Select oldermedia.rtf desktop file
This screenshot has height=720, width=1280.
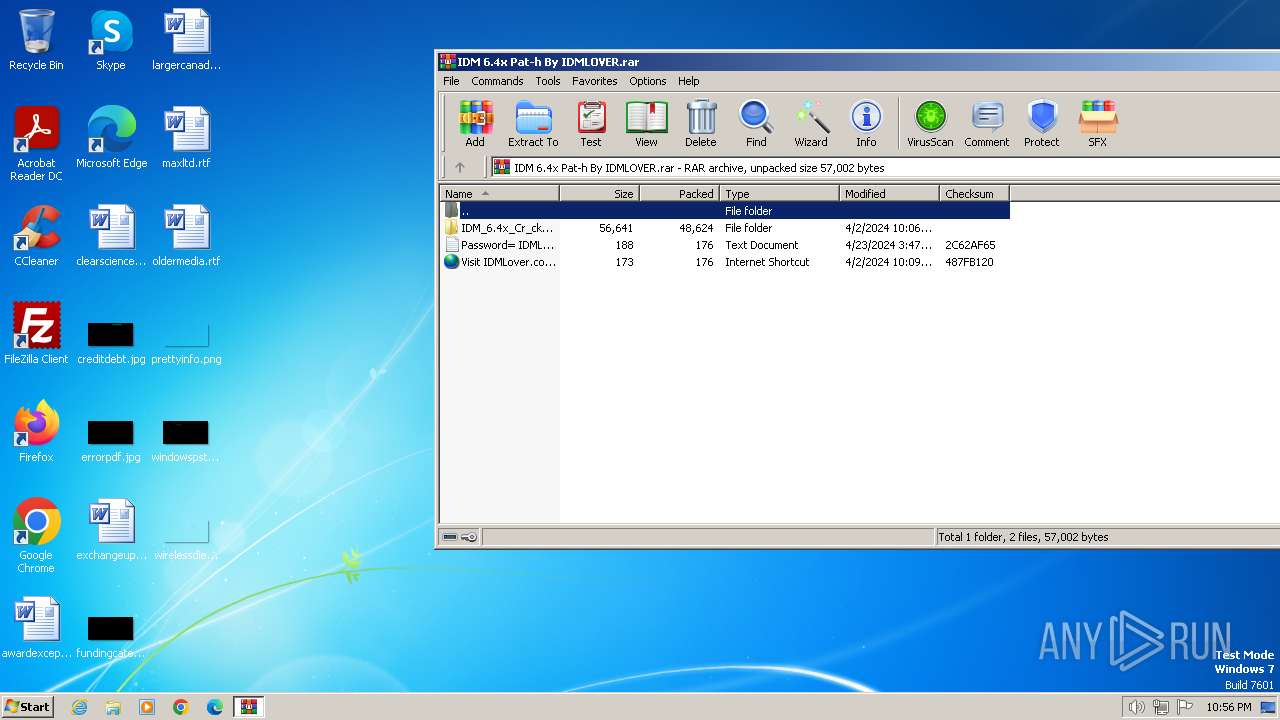[x=186, y=236]
